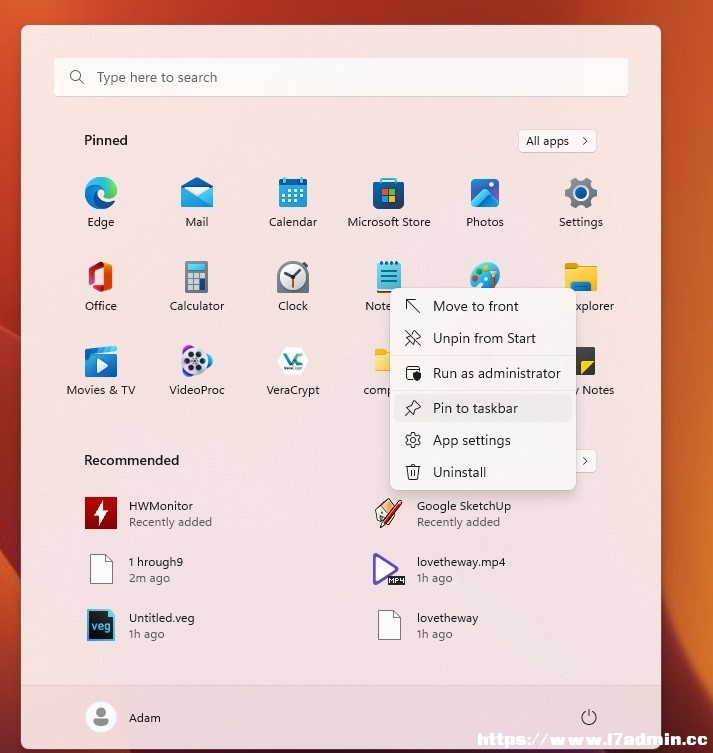Click the HWMonitor label text

(161, 506)
